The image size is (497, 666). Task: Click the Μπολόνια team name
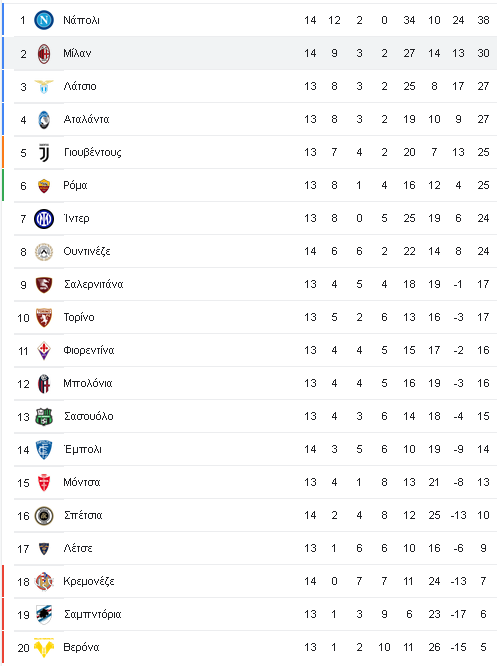(x=88, y=383)
